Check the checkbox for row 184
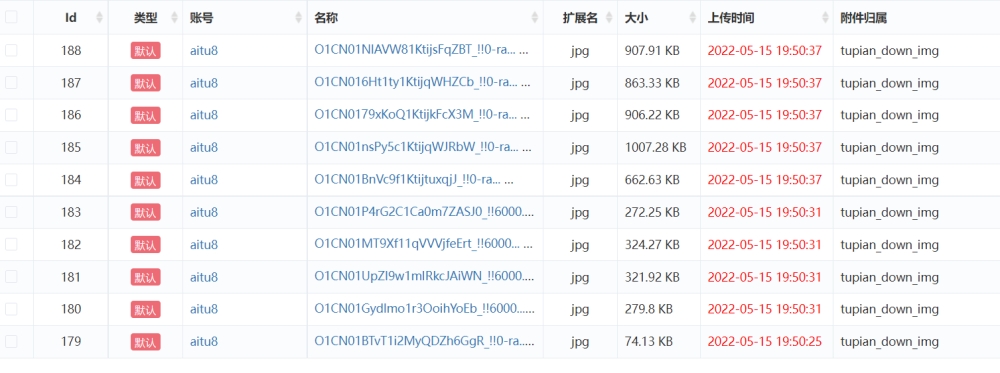The width and height of the screenshot is (1000, 373). click(11, 180)
